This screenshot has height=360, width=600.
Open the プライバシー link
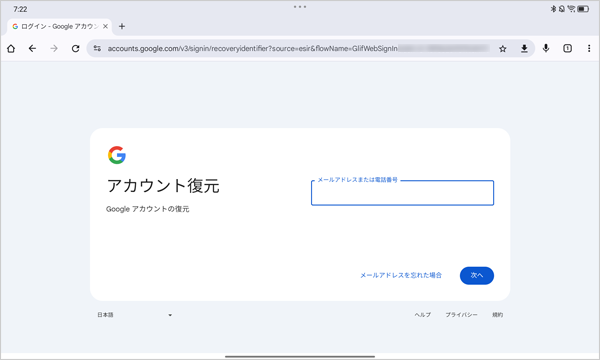point(461,315)
